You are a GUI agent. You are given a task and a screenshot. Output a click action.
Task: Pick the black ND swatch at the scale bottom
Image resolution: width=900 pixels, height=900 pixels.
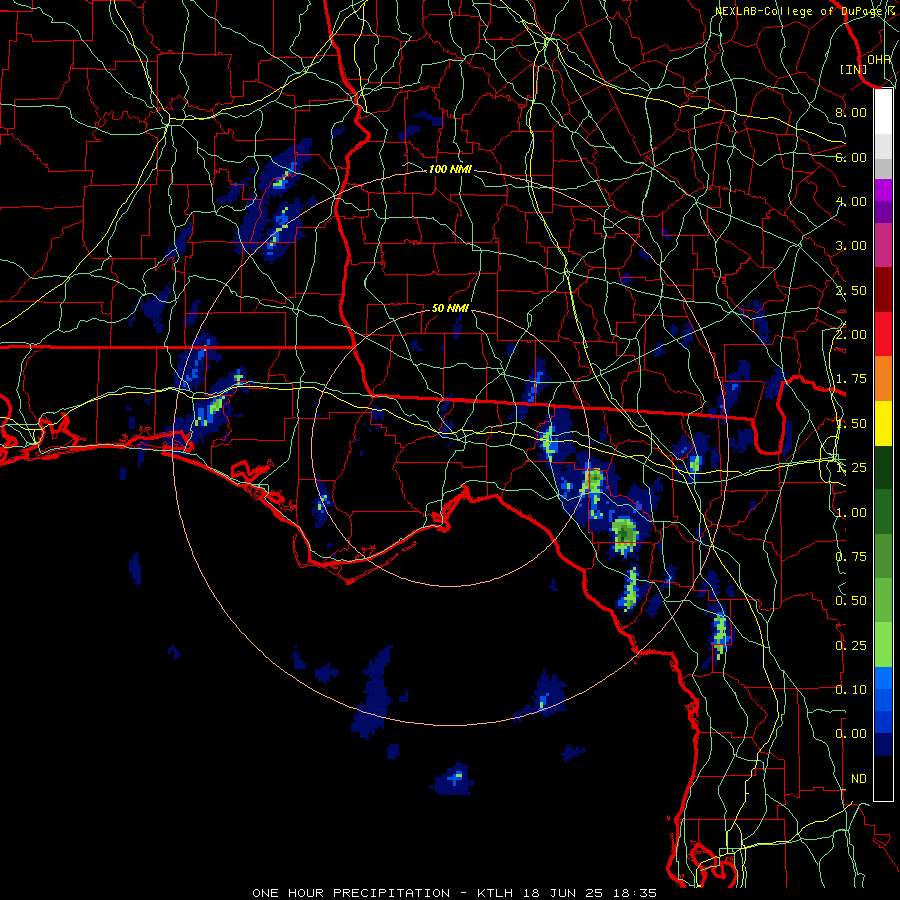click(x=883, y=778)
